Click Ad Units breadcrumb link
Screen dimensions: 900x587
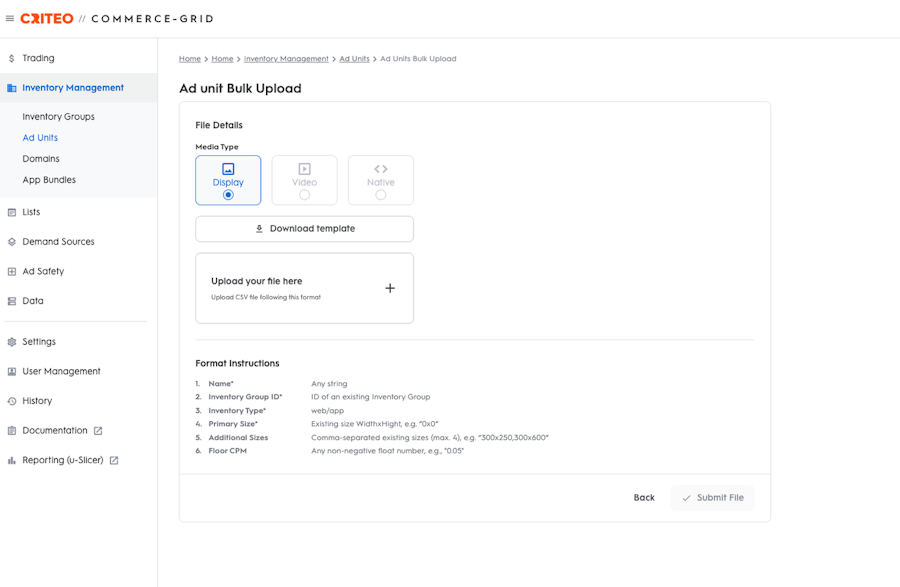[354, 59]
